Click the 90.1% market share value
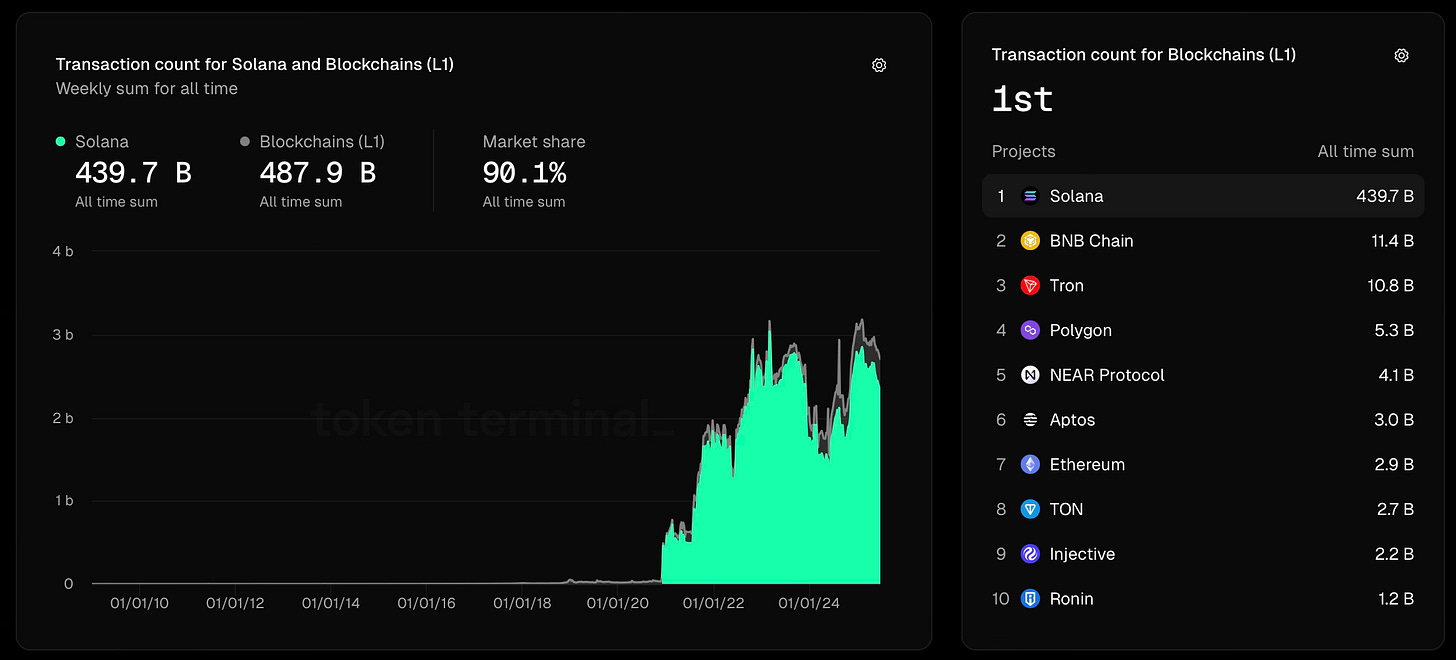This screenshot has width=1456, height=660. coord(524,173)
